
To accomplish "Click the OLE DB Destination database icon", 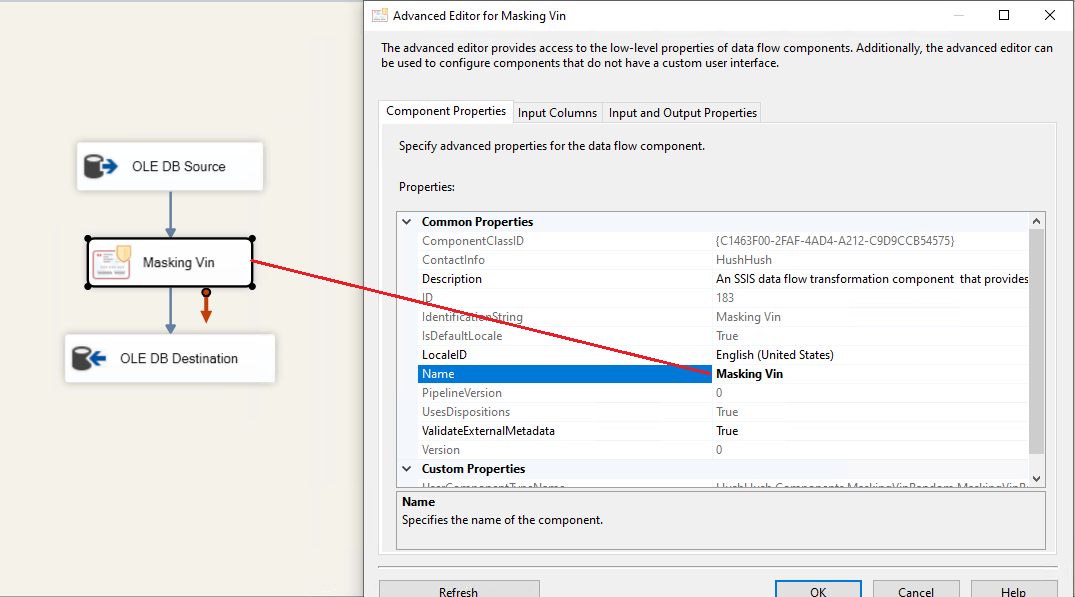I will 90,358.
